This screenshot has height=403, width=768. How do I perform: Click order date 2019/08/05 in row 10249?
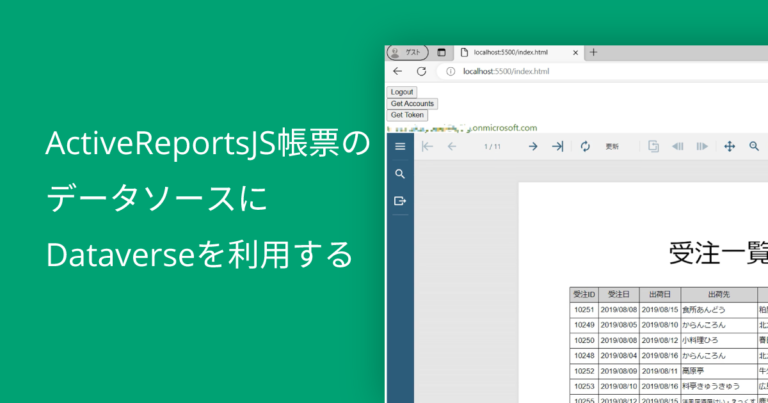tap(619, 325)
